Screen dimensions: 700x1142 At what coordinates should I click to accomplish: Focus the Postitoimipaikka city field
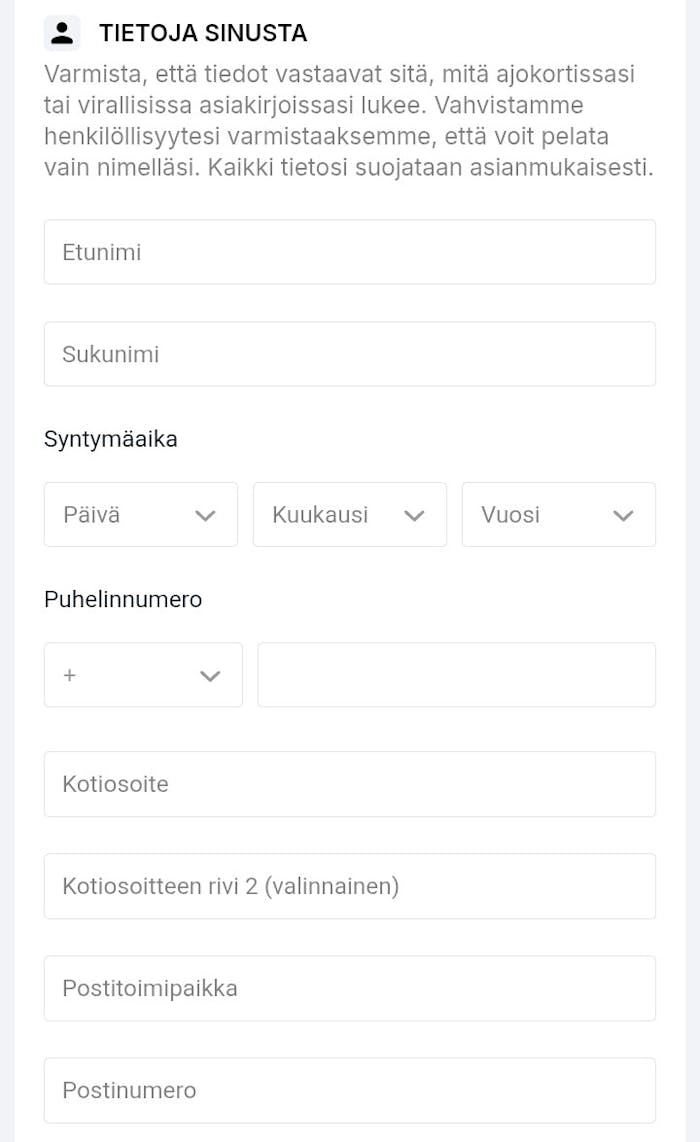(x=350, y=988)
